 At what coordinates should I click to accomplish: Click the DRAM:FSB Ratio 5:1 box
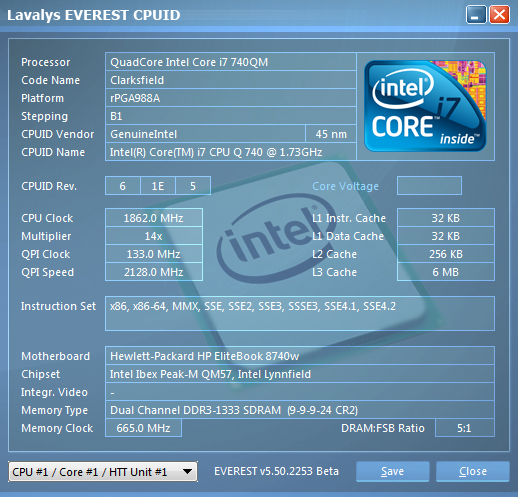[x=465, y=428]
